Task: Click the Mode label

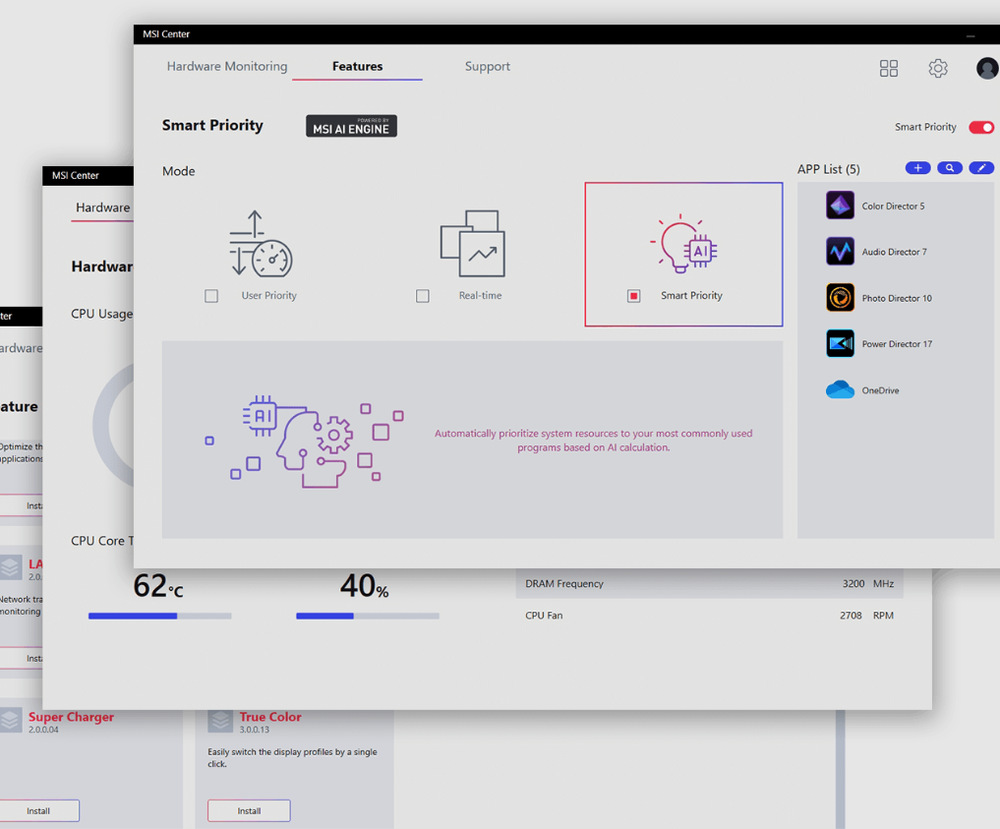Action: click(x=179, y=171)
